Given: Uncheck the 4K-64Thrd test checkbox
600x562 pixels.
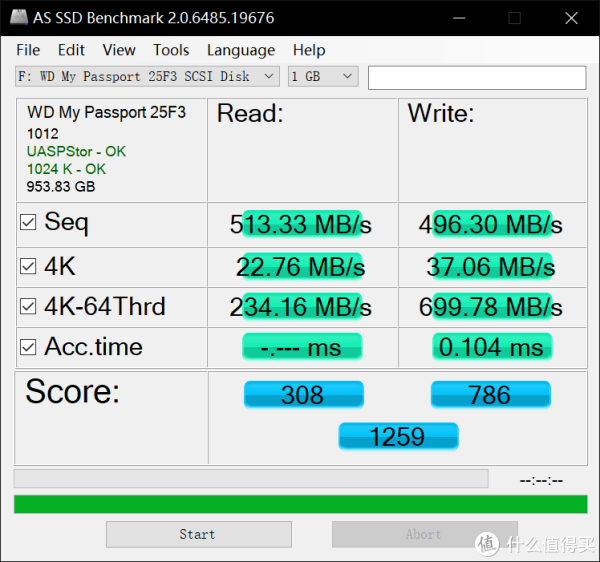Looking at the screenshot, I should click(x=28, y=306).
